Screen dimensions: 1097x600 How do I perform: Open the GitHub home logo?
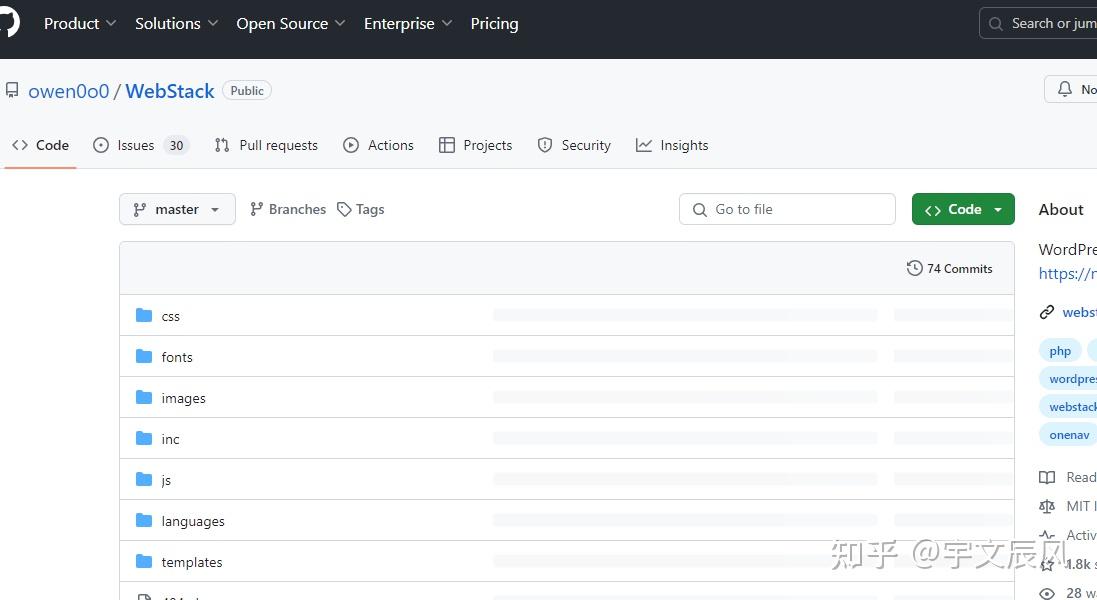click(x=8, y=22)
